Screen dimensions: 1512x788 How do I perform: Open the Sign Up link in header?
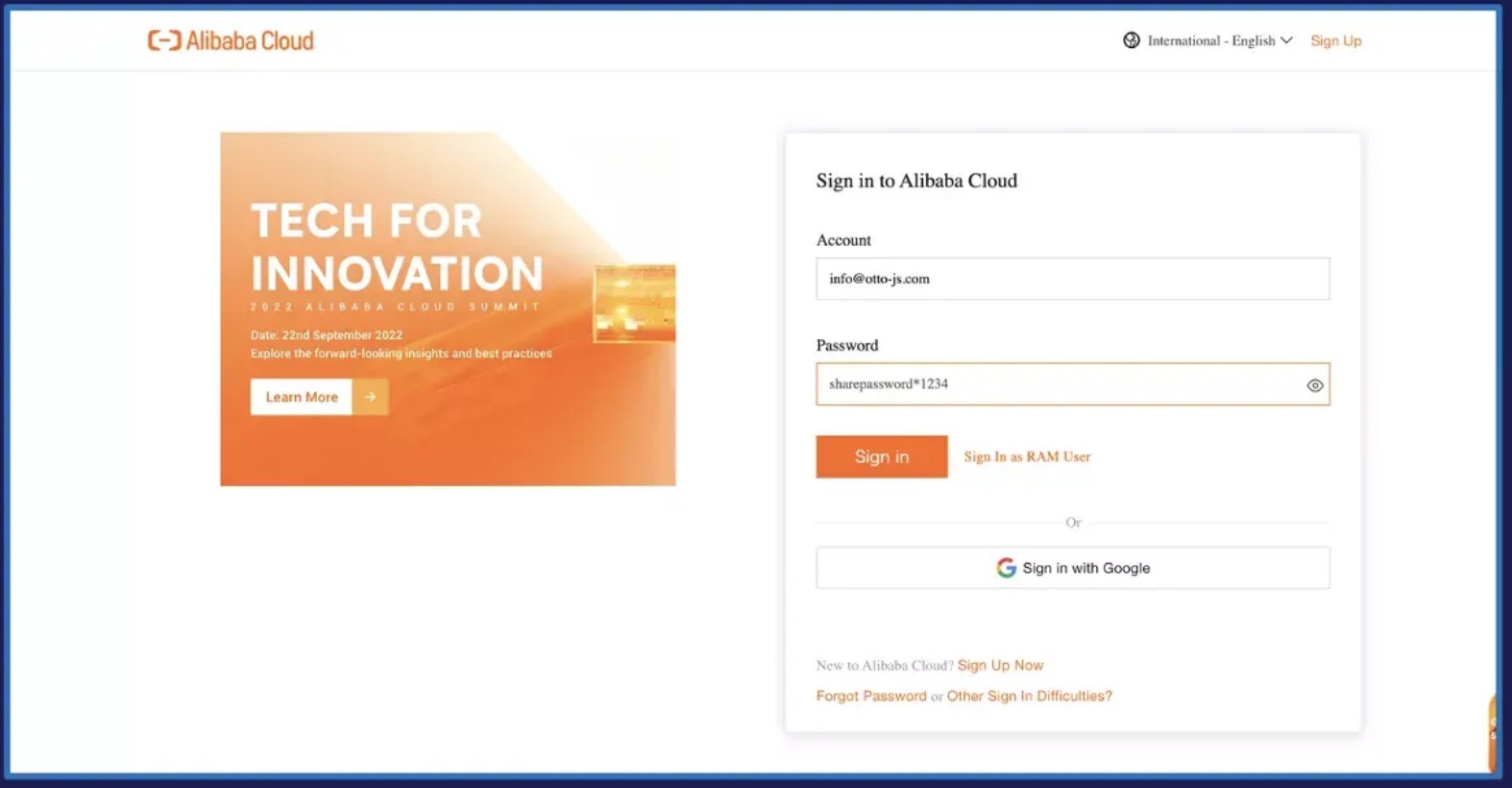click(x=1335, y=40)
